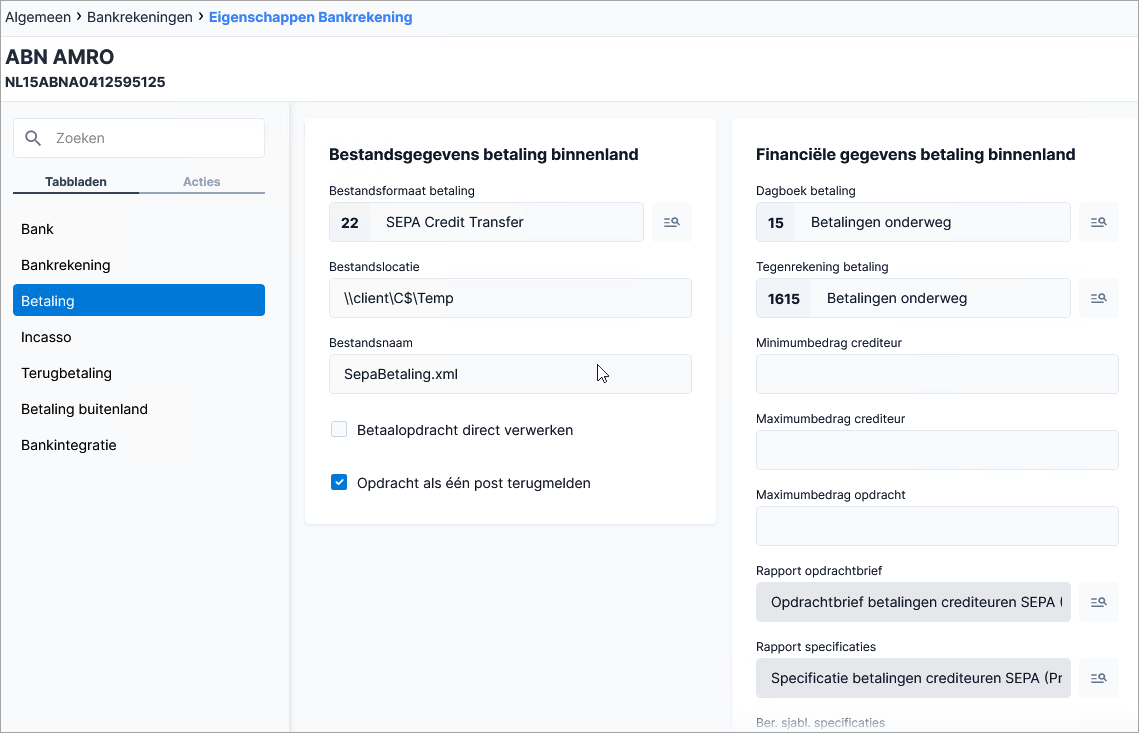
Task: Select the Tabbladen tab
Action: click(76, 182)
